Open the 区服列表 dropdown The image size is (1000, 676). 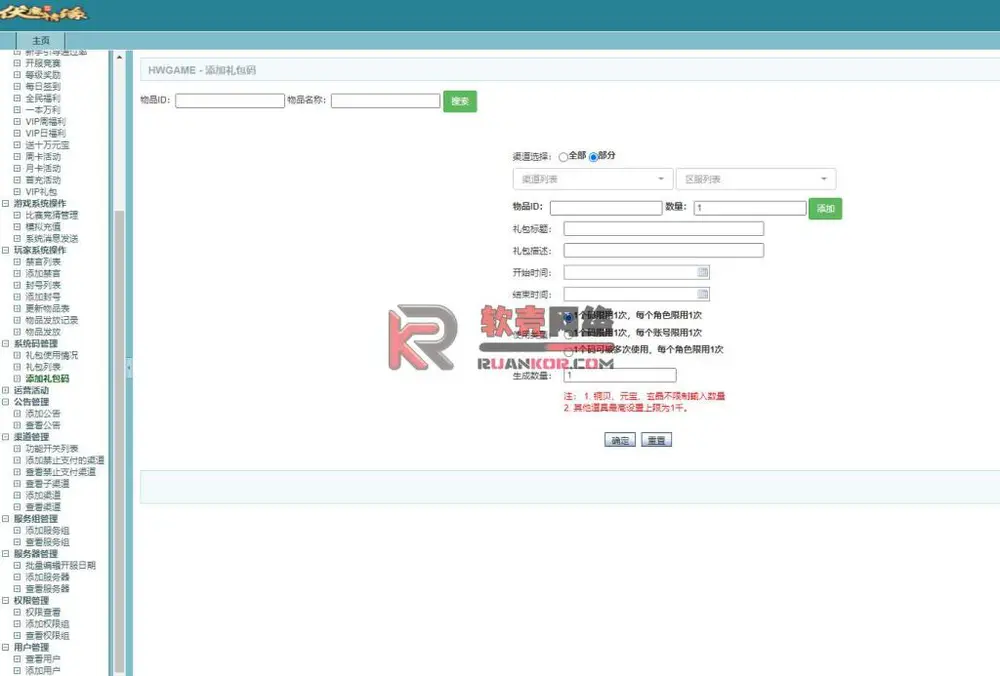pos(756,179)
